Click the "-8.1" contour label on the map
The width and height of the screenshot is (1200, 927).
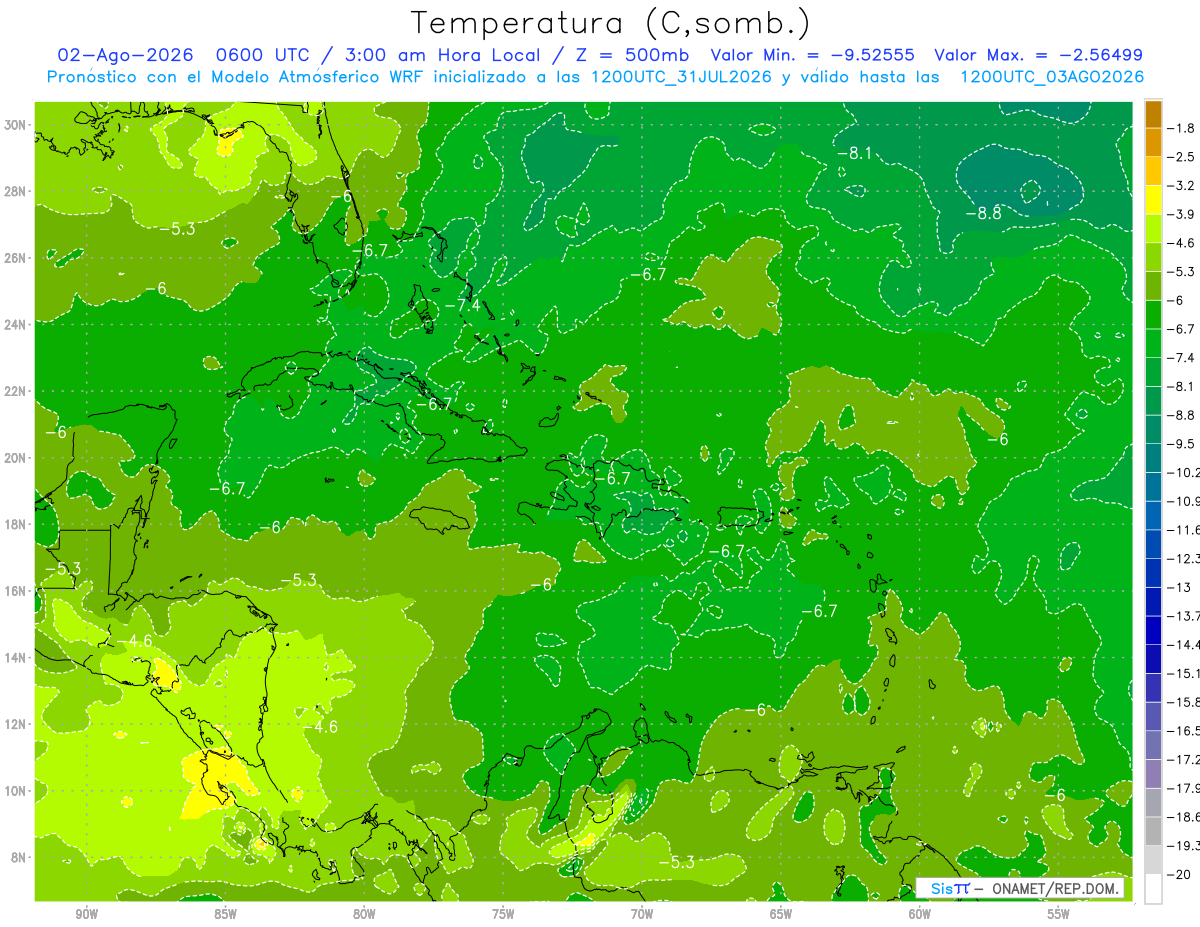[x=855, y=153]
